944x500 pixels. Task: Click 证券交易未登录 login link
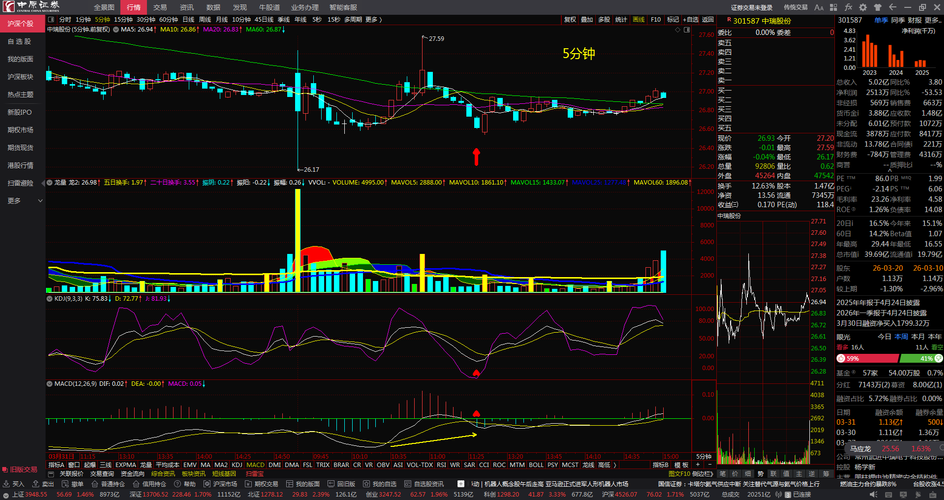click(751, 7)
